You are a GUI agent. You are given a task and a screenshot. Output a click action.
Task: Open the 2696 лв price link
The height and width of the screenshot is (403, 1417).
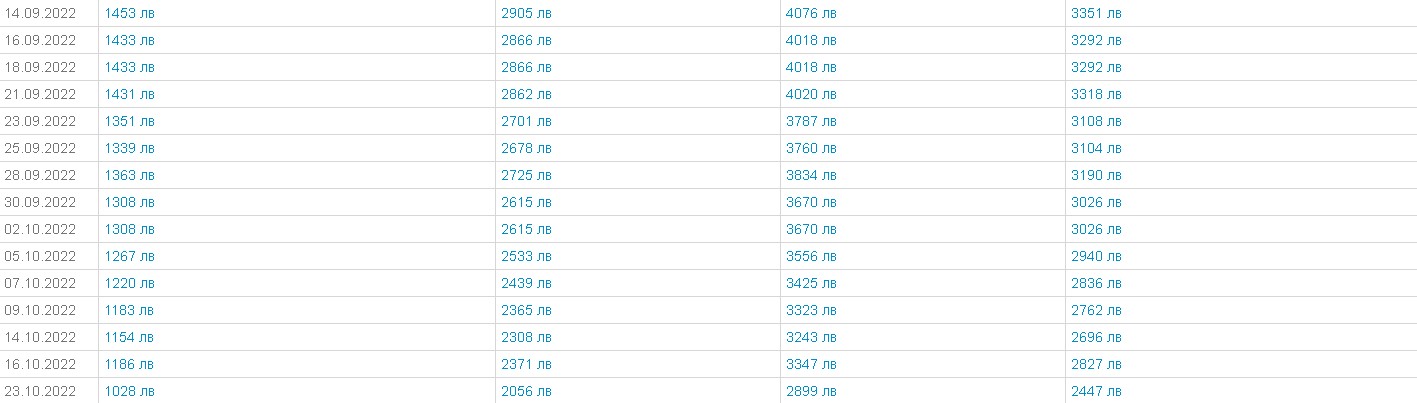pyautogui.click(x=1096, y=337)
